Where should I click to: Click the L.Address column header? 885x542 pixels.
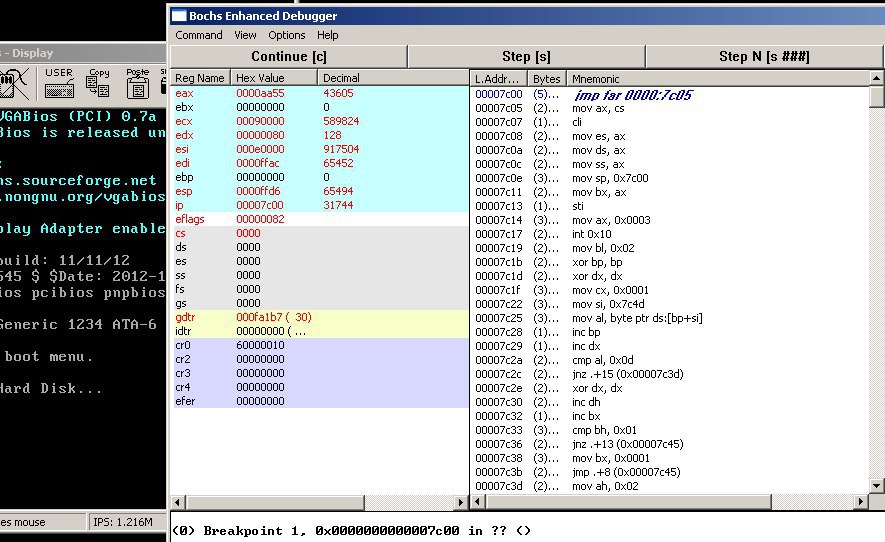pyautogui.click(x=498, y=78)
